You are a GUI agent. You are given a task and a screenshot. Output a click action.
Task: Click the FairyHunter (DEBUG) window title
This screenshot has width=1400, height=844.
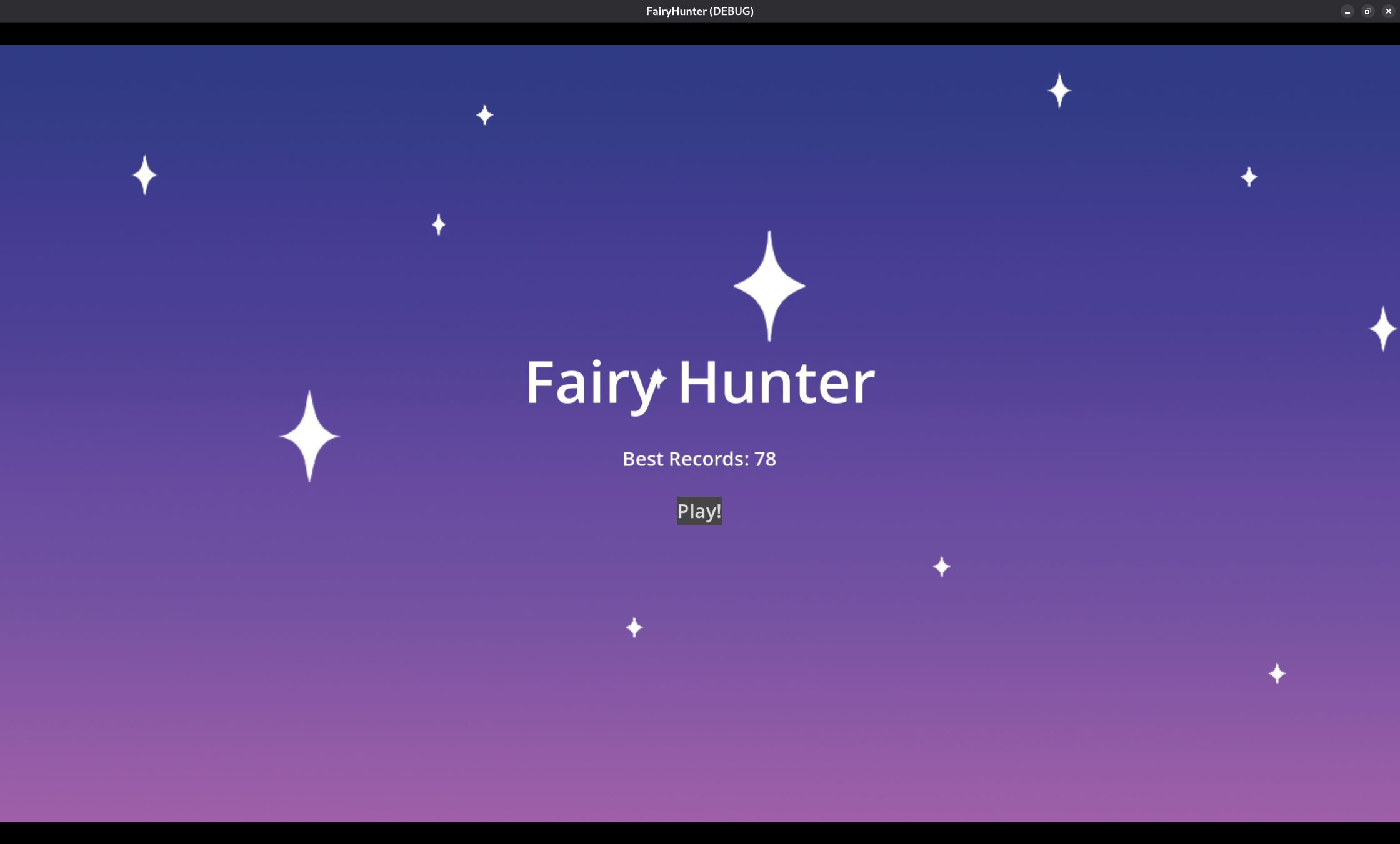(x=699, y=11)
